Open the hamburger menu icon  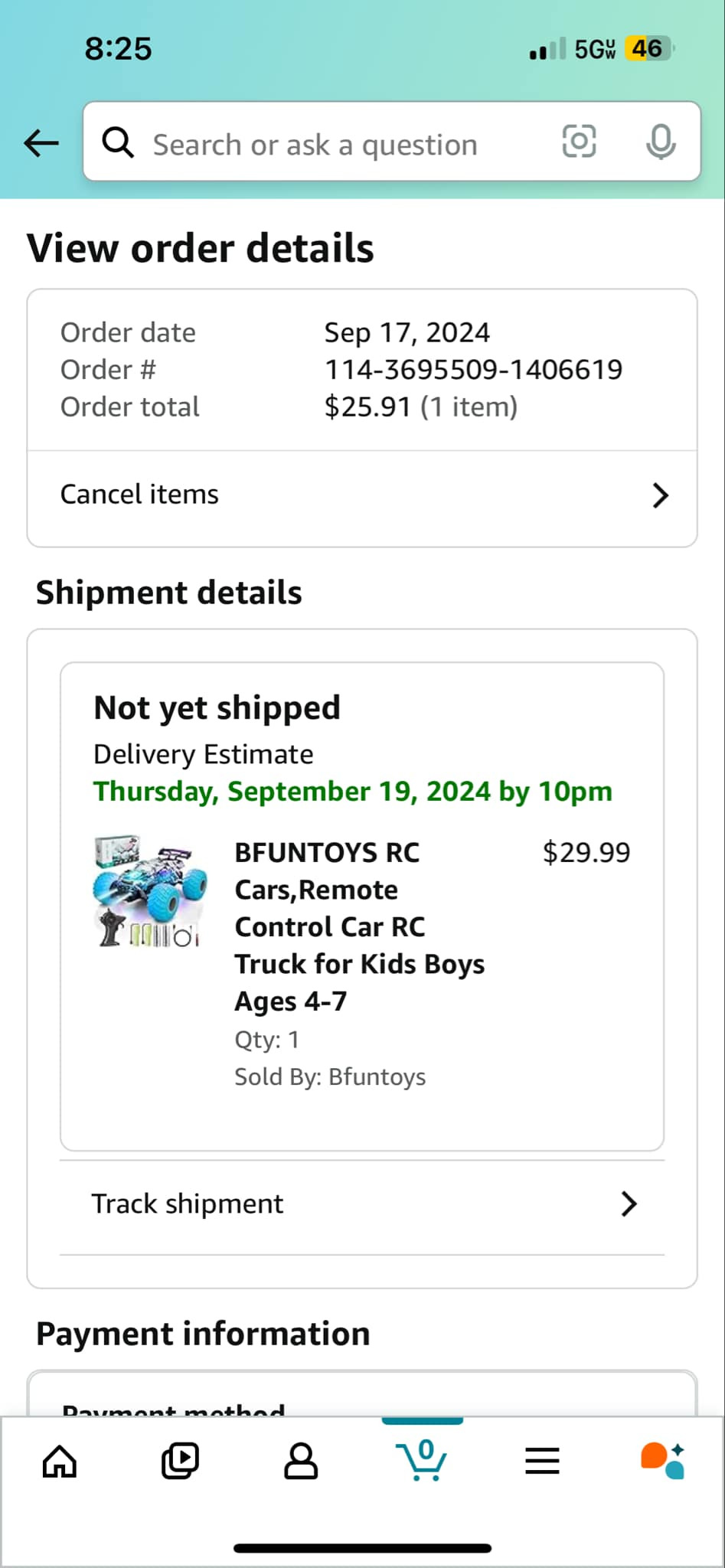[542, 1461]
